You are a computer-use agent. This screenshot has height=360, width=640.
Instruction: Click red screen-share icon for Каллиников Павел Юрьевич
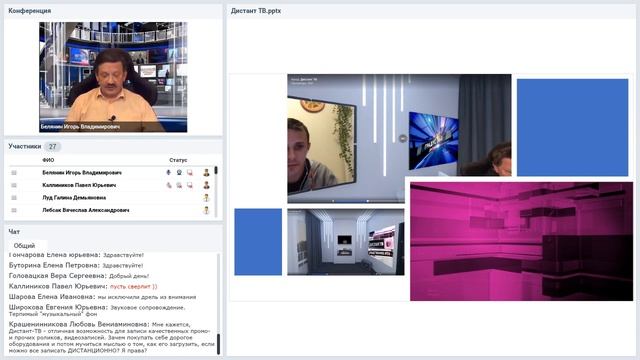point(190,185)
